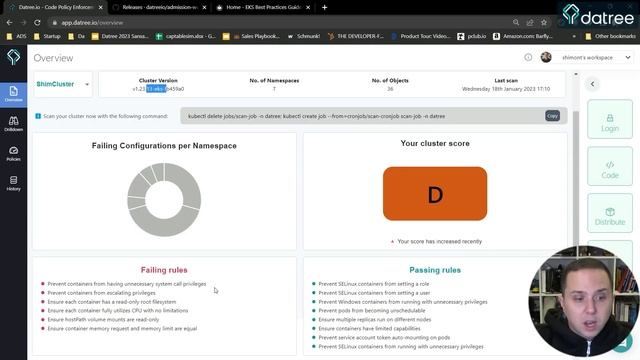Click failing rule about escalating privileges

tap(102, 293)
